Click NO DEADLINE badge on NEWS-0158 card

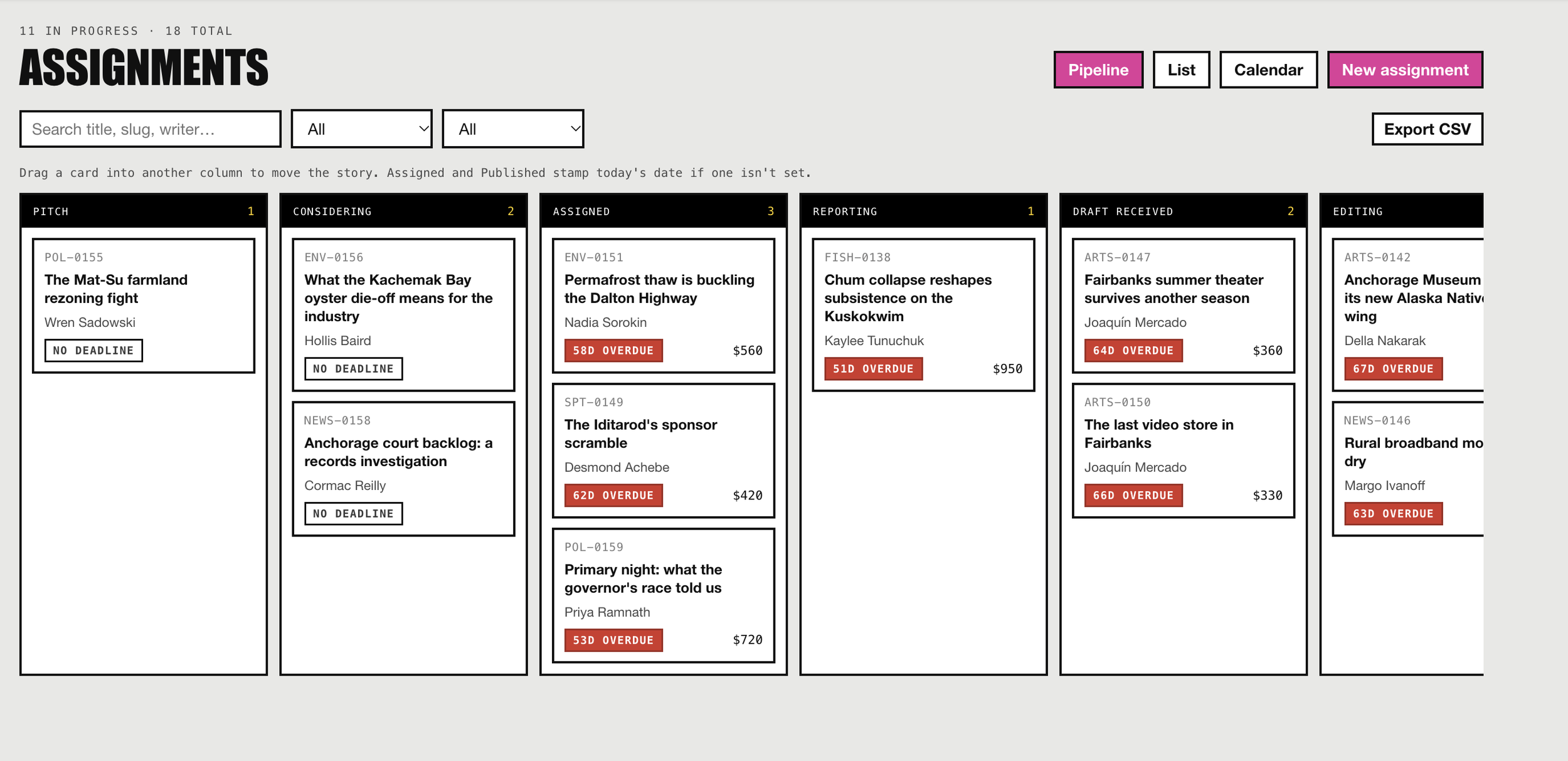[353, 514]
